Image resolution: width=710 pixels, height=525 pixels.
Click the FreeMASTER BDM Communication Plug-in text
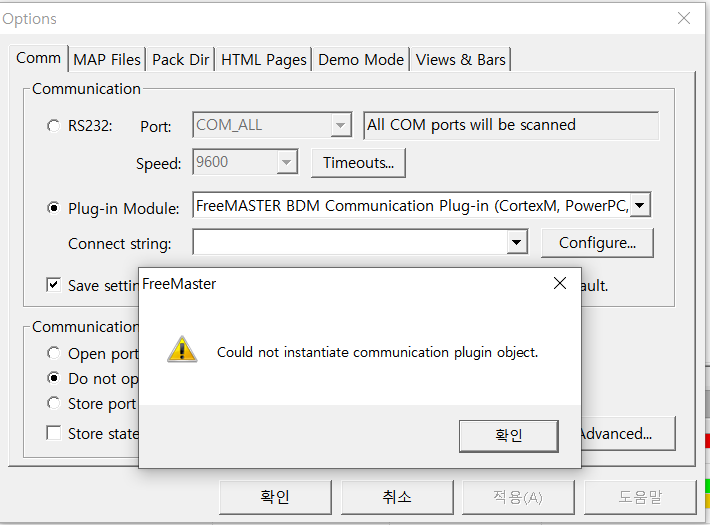click(411, 206)
